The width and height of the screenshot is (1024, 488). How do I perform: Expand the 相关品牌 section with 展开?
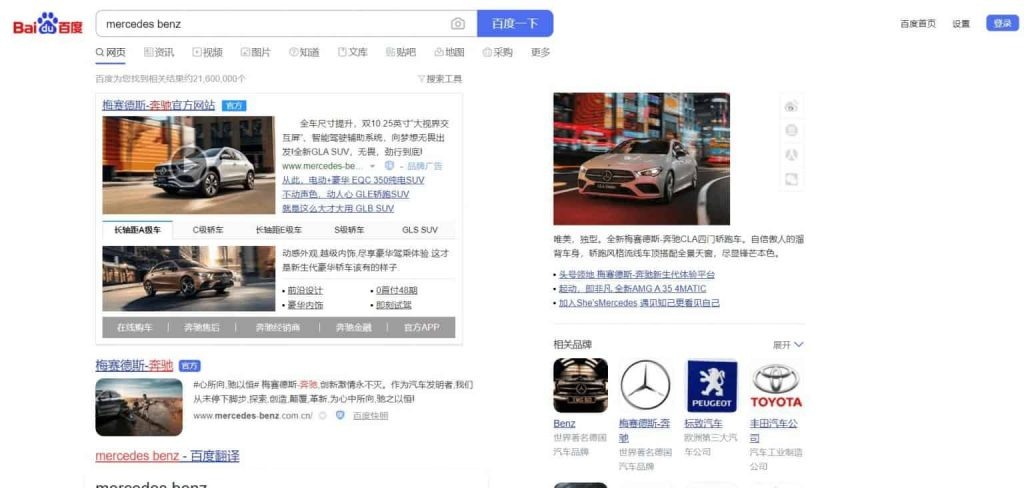[x=788, y=345]
